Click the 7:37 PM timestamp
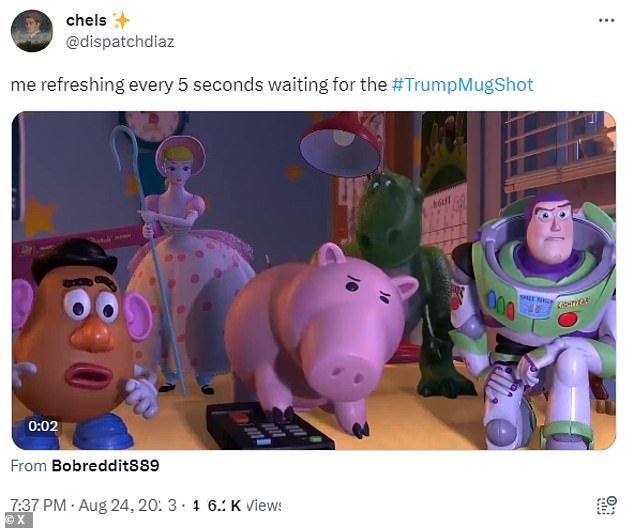Screen dimensions: 634x528 pos(38,505)
